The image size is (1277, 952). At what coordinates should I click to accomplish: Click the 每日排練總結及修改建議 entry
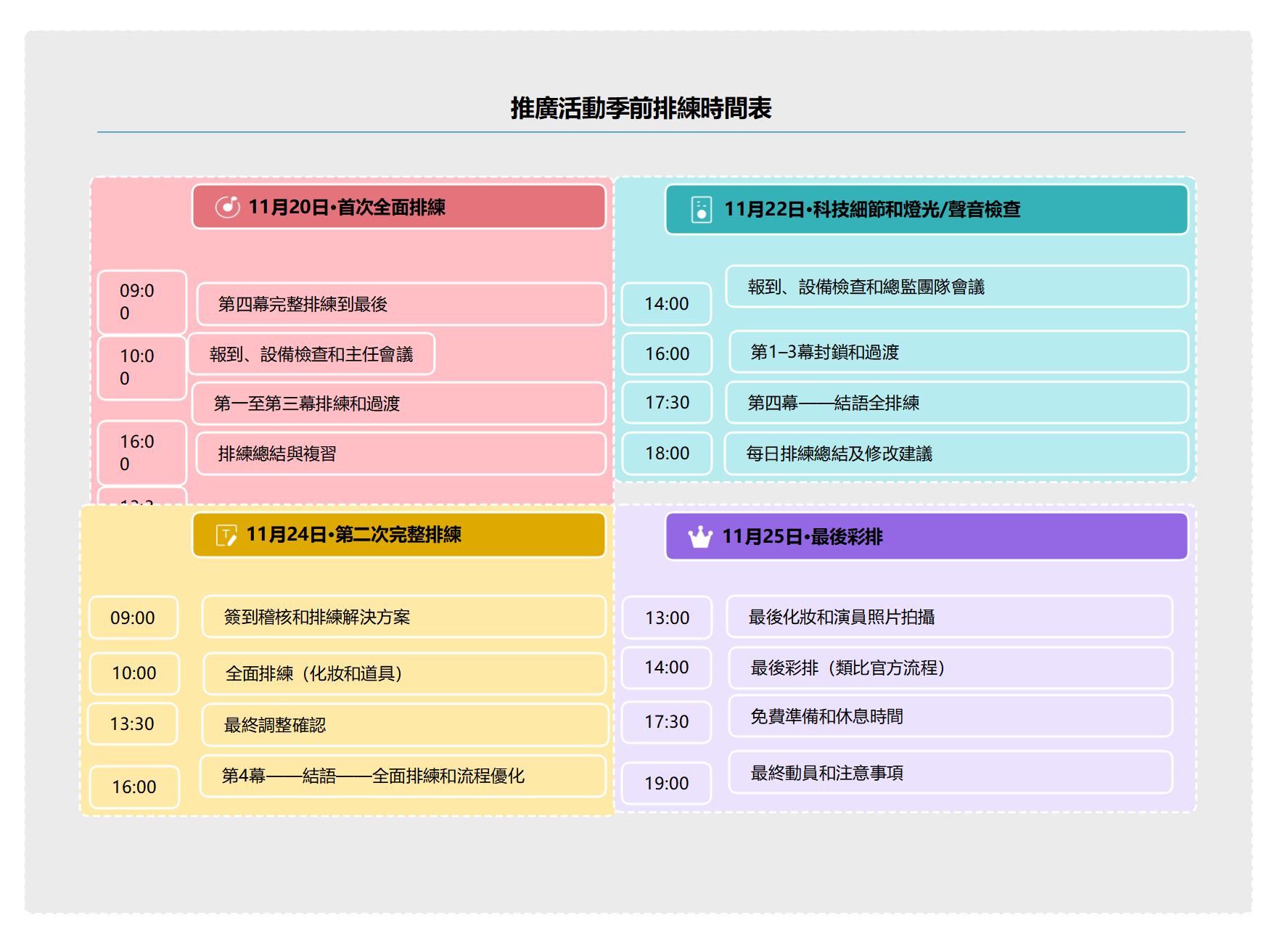[958, 455]
